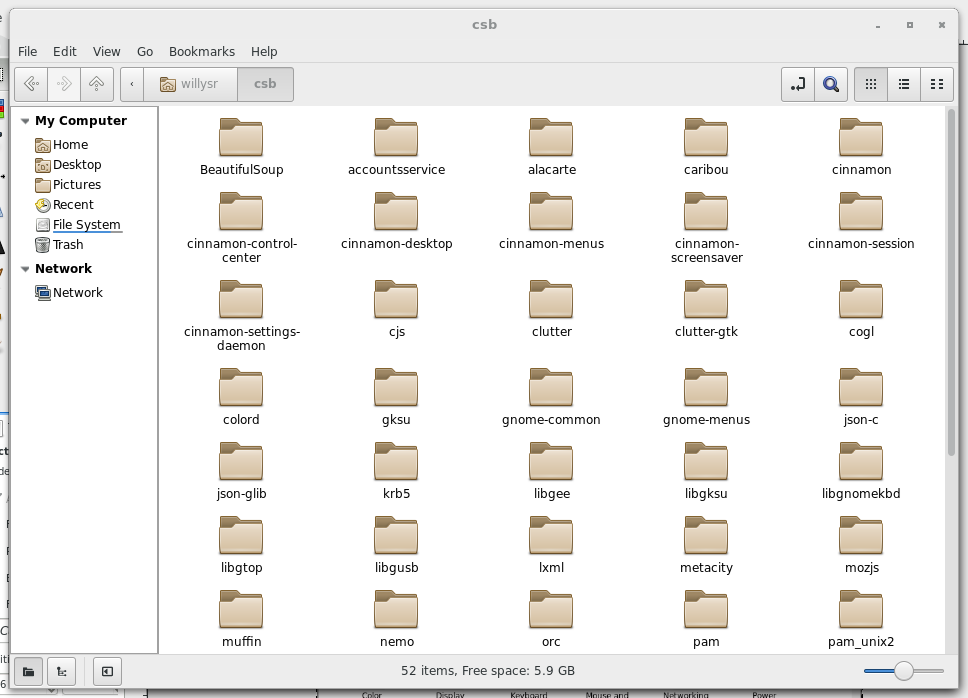Select the libgnomekbd folder
Image resolution: width=968 pixels, height=698 pixels.
[x=861, y=472]
